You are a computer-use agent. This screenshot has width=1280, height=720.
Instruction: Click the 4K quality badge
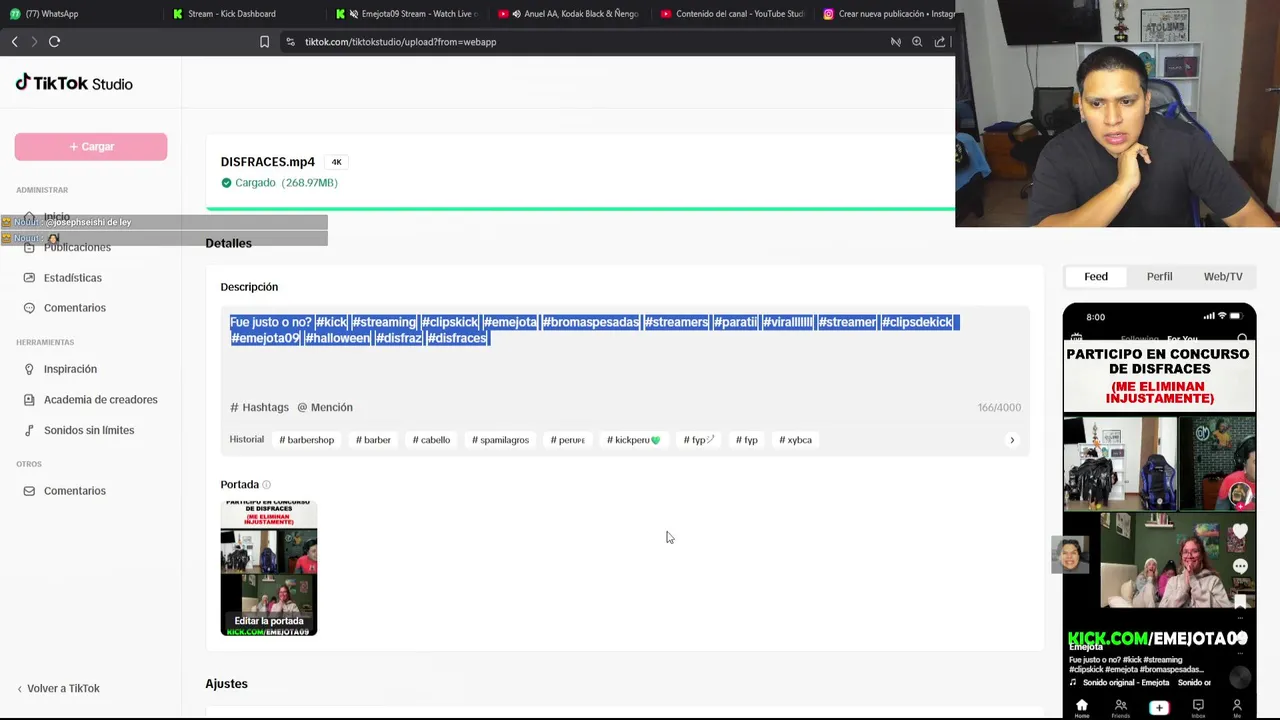click(x=337, y=162)
